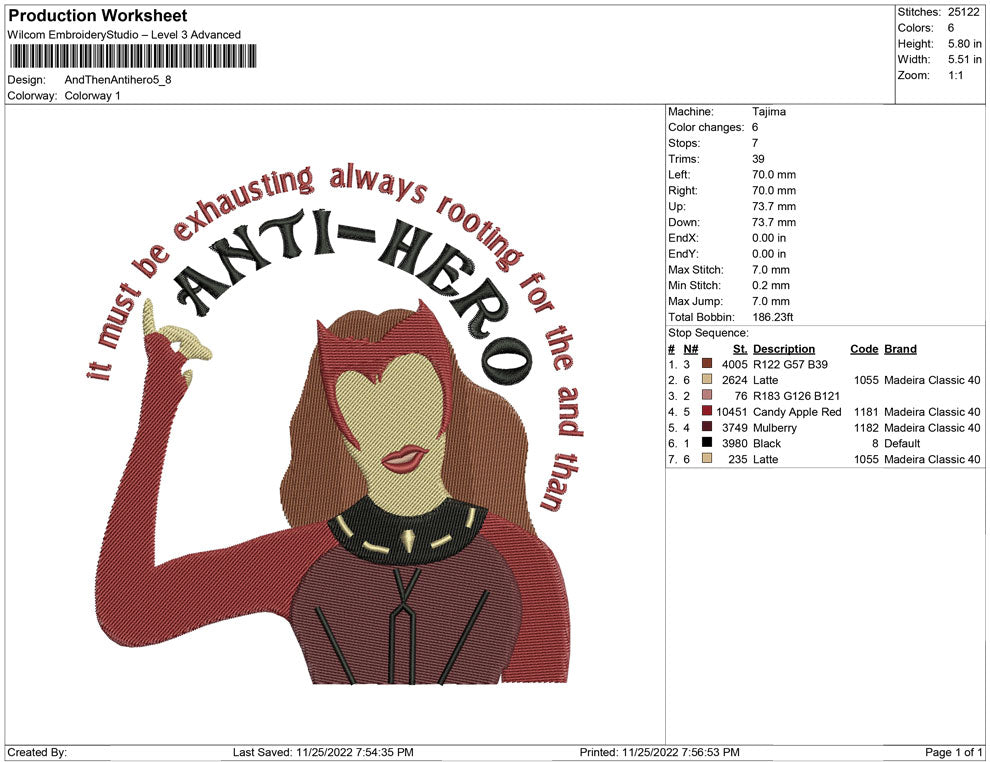Click the 'N#' column header
990x762 pixels.
pyautogui.click(x=691, y=349)
